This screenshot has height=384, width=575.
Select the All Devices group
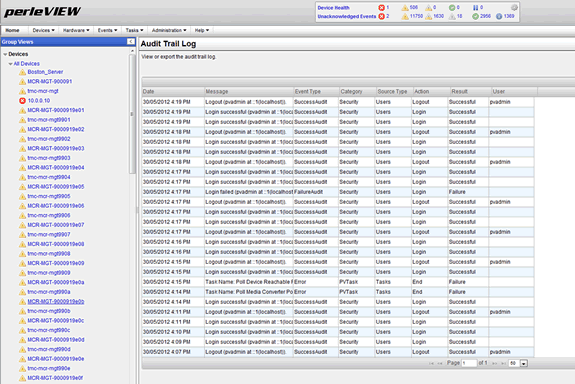pos(26,64)
